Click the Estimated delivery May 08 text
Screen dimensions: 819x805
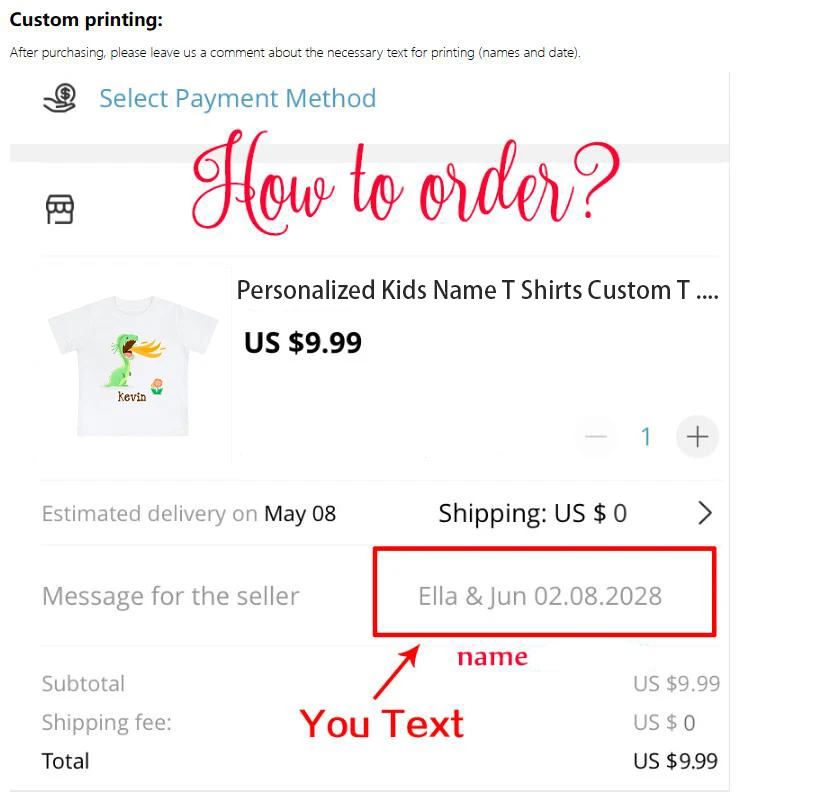pyautogui.click(x=189, y=514)
